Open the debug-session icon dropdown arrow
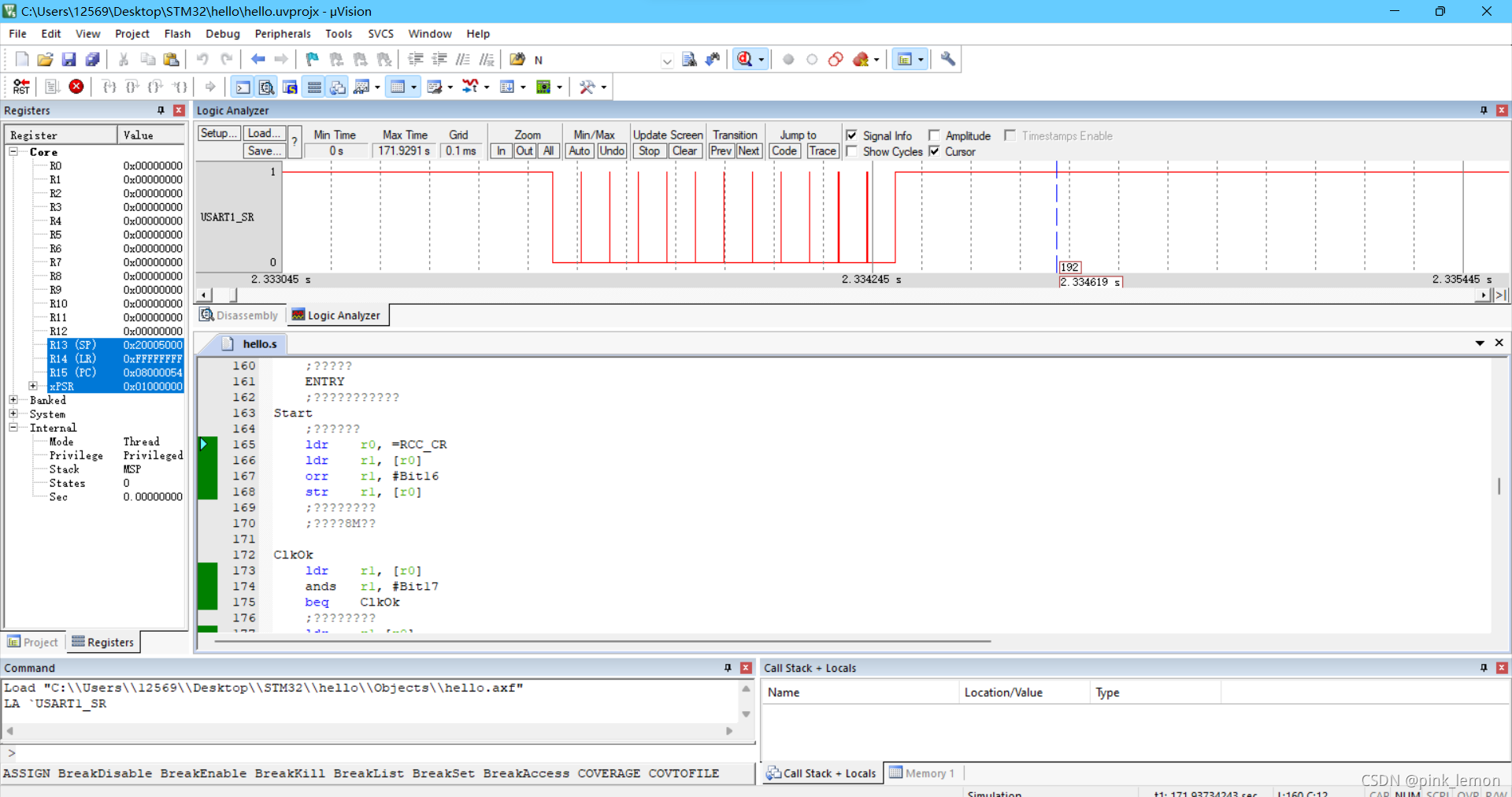 [761, 60]
